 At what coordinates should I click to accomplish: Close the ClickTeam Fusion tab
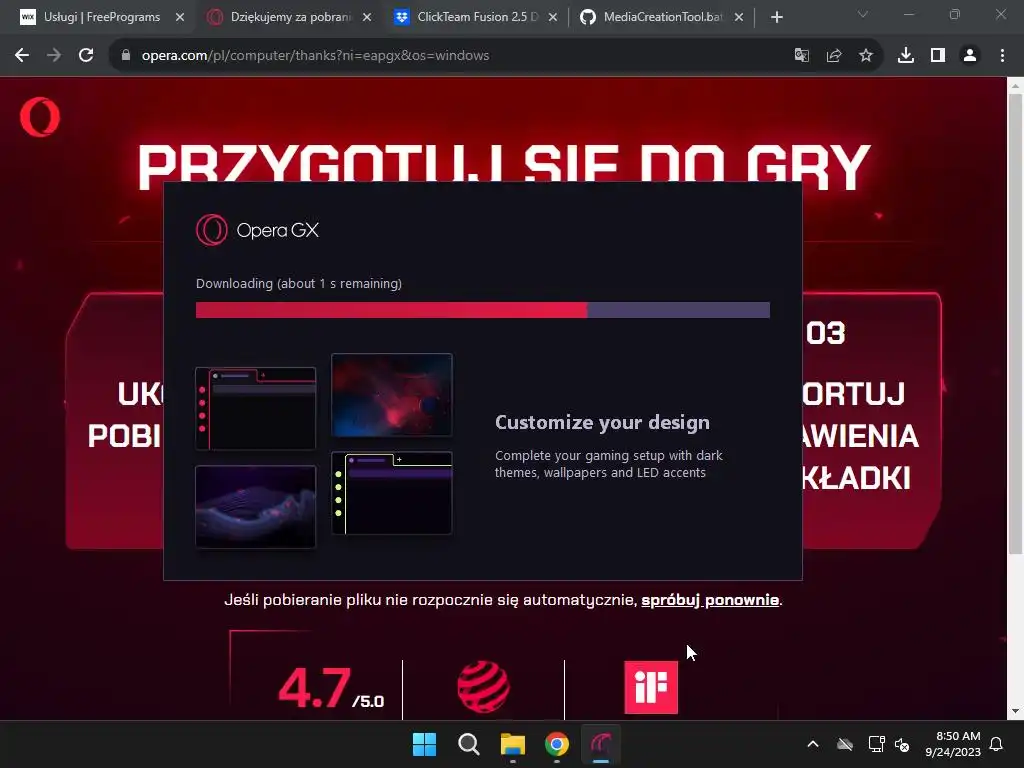[553, 17]
